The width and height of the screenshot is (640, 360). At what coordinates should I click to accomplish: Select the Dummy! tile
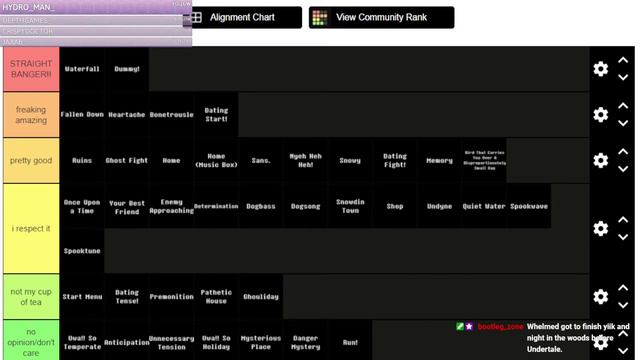pyautogui.click(x=127, y=69)
